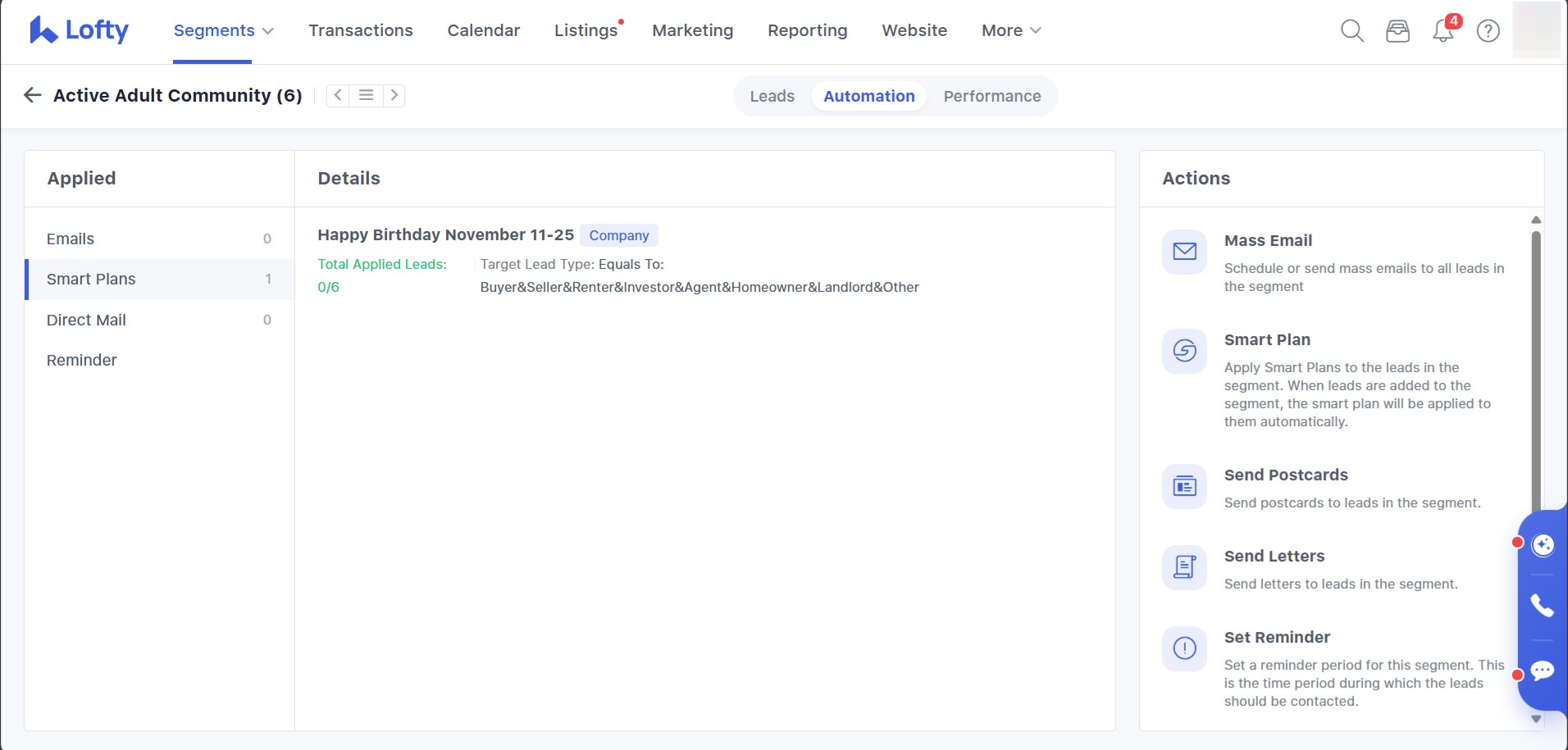Click the Actions panel scrollbar down arrow
The image size is (1568, 750).
point(1536,719)
